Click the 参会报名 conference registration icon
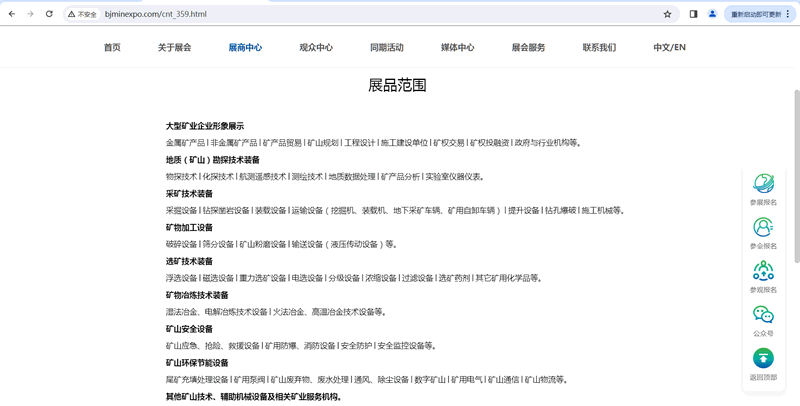The width and height of the screenshot is (800, 406). 763,228
